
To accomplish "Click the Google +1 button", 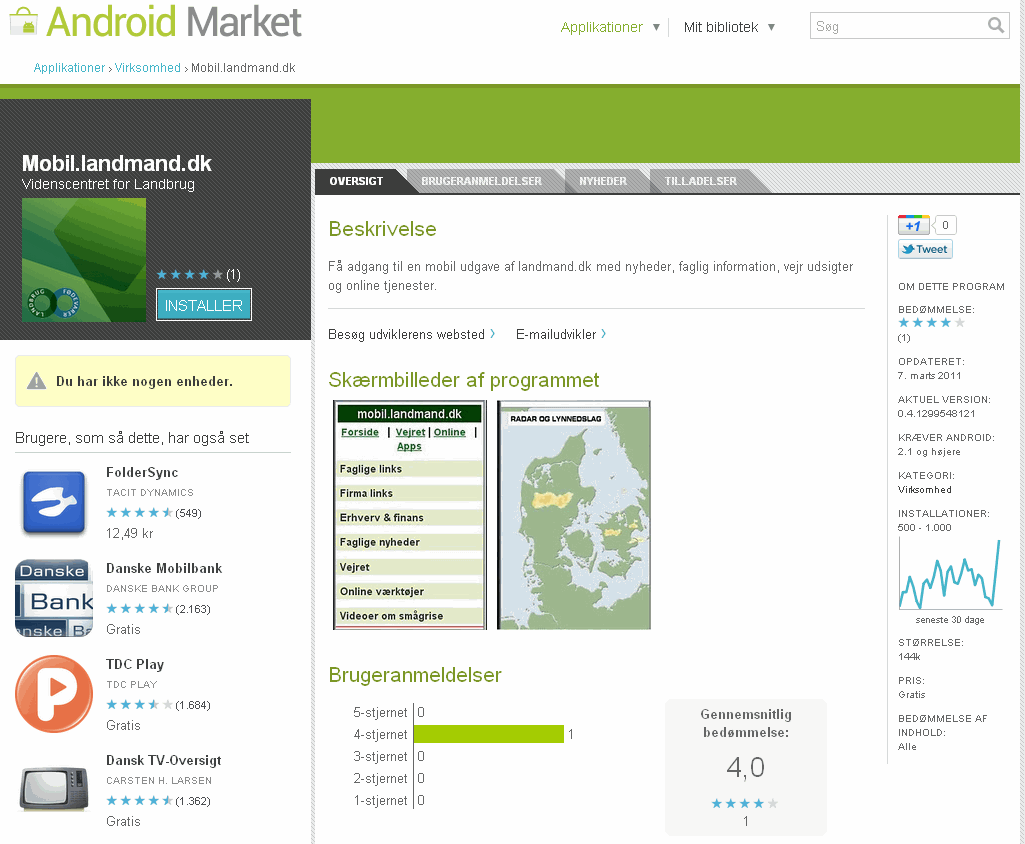I will (x=914, y=226).
